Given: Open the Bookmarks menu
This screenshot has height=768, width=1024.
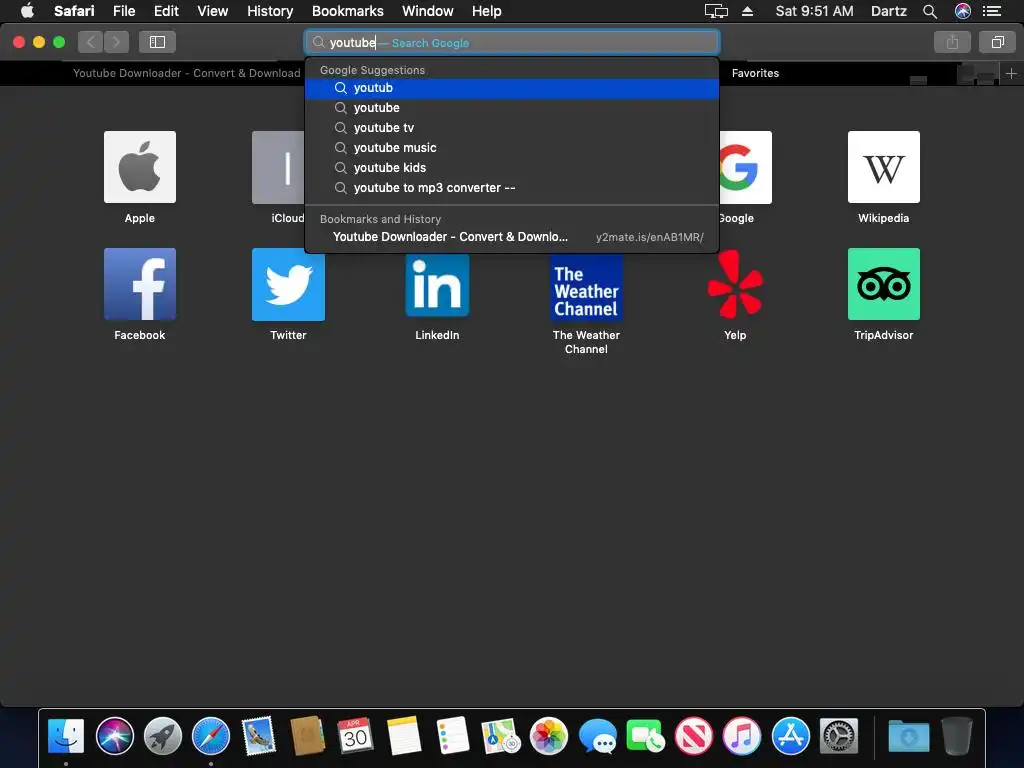Looking at the screenshot, I should point(347,11).
